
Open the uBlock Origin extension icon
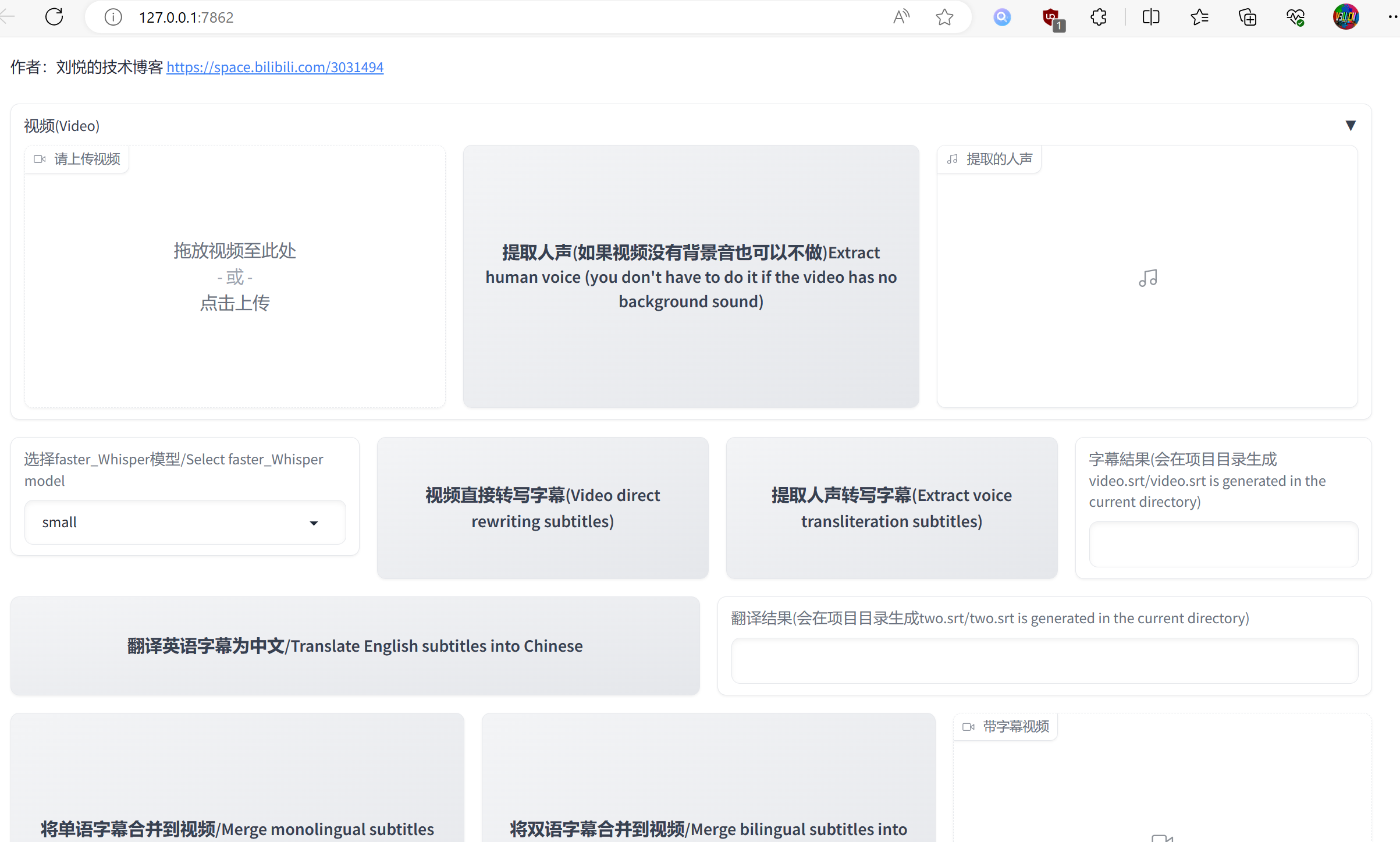coord(1051,17)
